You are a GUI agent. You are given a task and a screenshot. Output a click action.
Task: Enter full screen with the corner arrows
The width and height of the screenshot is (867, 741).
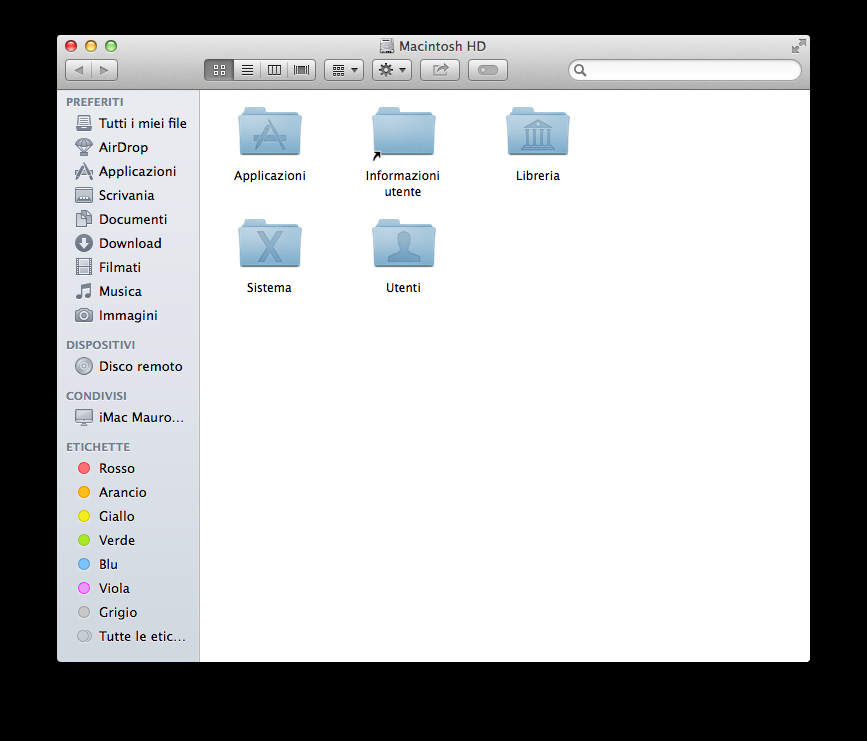tap(798, 46)
